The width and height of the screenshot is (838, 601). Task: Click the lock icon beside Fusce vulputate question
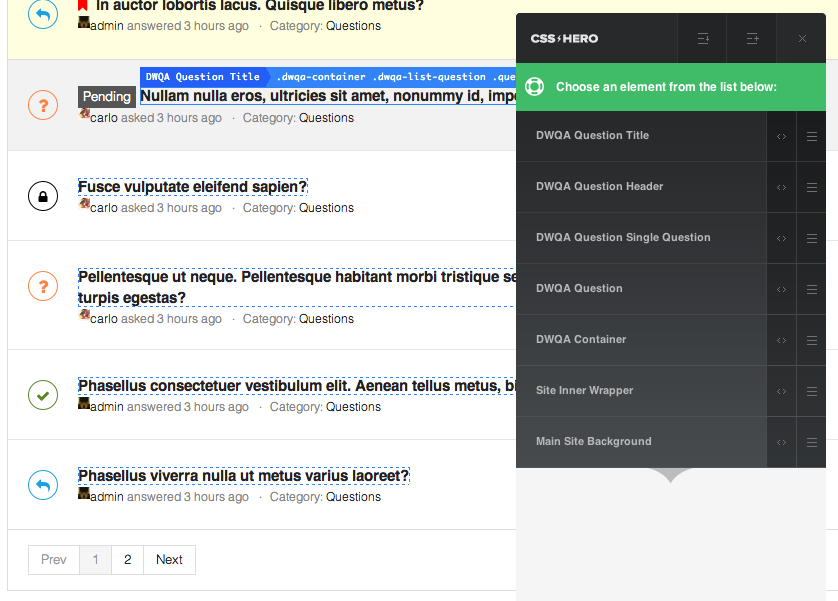tap(43, 196)
